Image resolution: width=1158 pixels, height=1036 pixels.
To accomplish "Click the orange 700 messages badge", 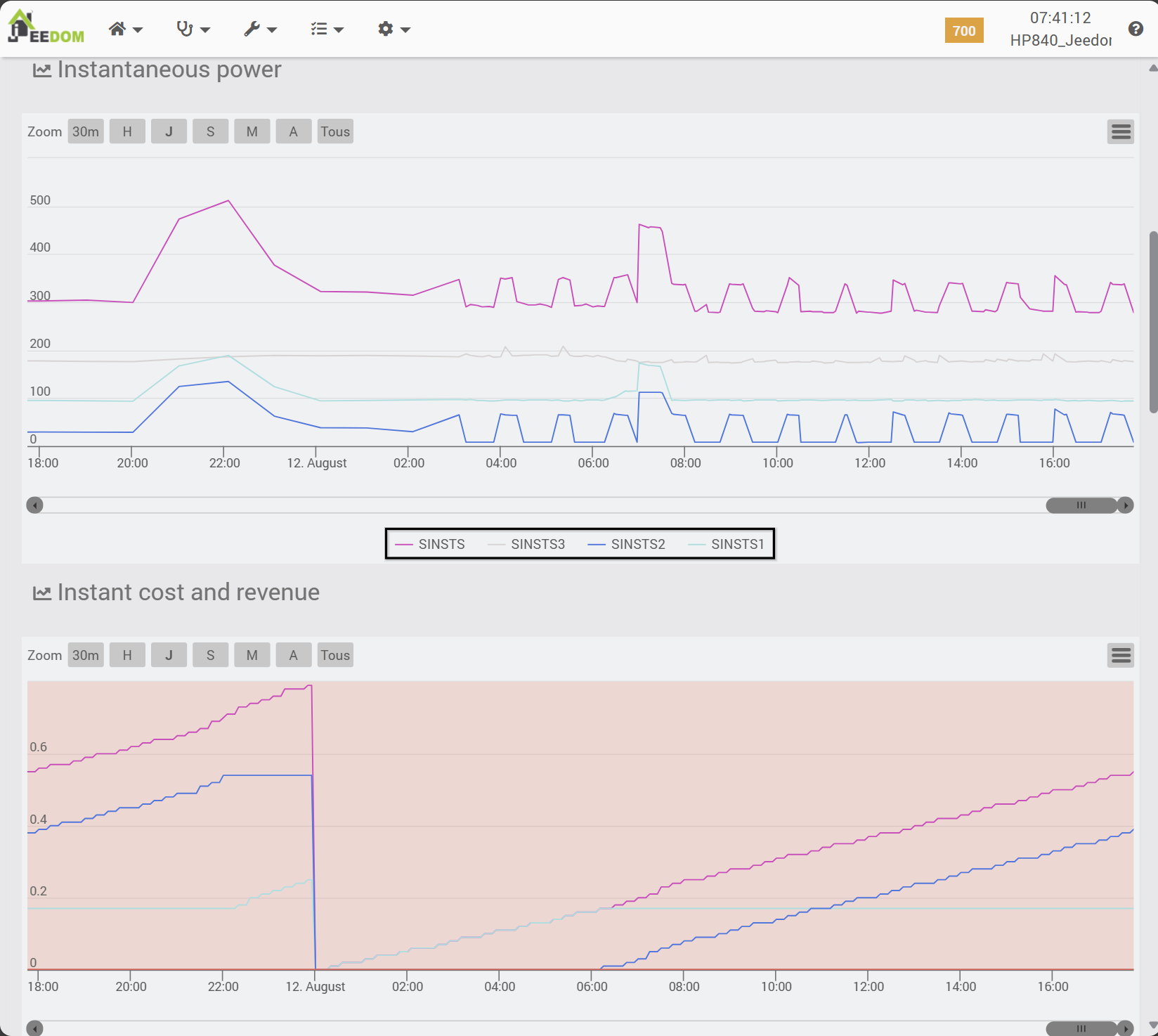I will click(x=963, y=31).
